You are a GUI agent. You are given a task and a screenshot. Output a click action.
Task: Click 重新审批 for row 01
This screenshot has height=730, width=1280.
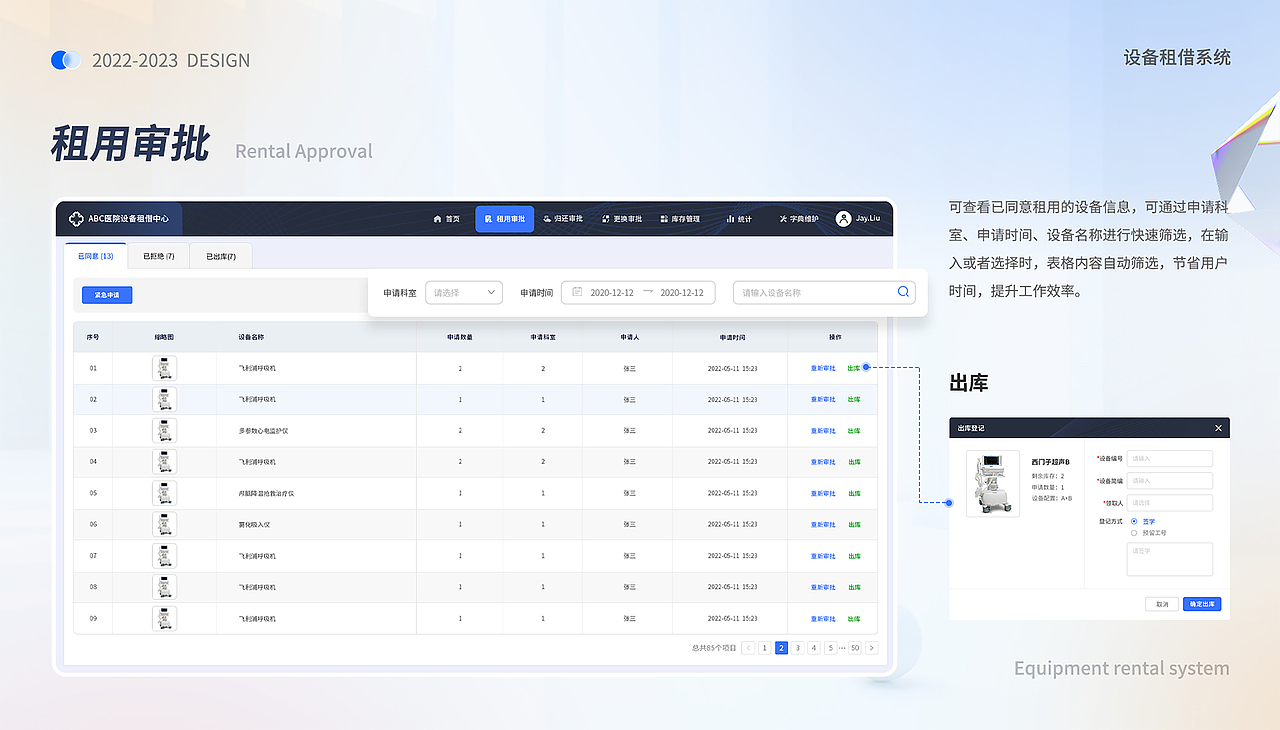(x=823, y=368)
